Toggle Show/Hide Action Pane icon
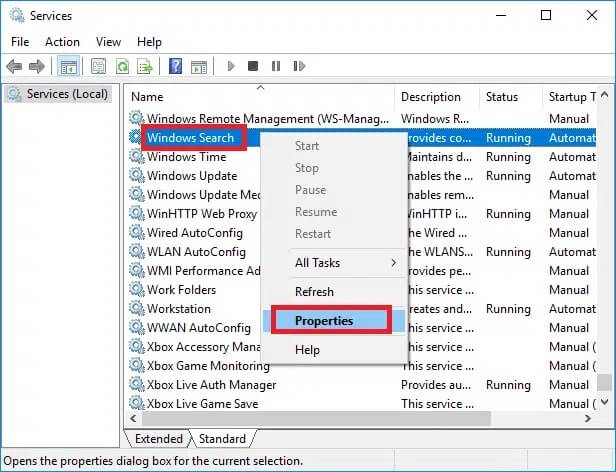The height and width of the screenshot is (472, 616). (x=199, y=66)
